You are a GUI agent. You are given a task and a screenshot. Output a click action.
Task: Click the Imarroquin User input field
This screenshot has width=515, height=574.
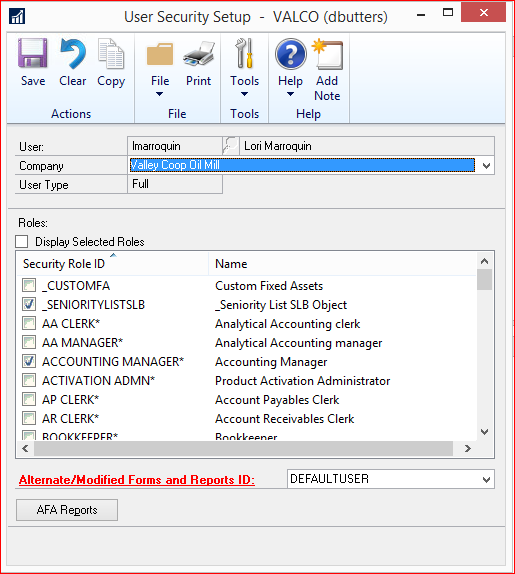175,146
